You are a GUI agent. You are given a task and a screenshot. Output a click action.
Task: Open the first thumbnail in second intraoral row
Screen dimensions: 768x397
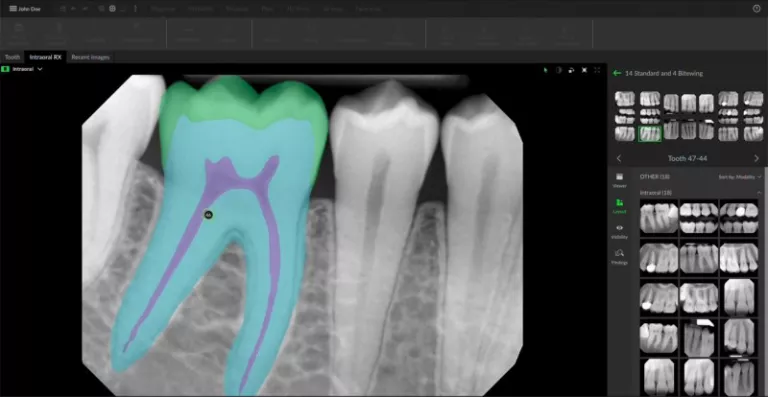[659, 257]
